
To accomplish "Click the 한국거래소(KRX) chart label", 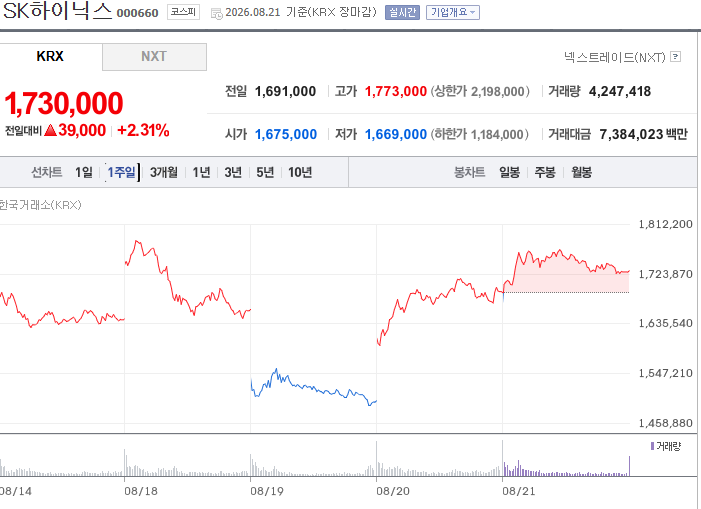I will 40,205.
